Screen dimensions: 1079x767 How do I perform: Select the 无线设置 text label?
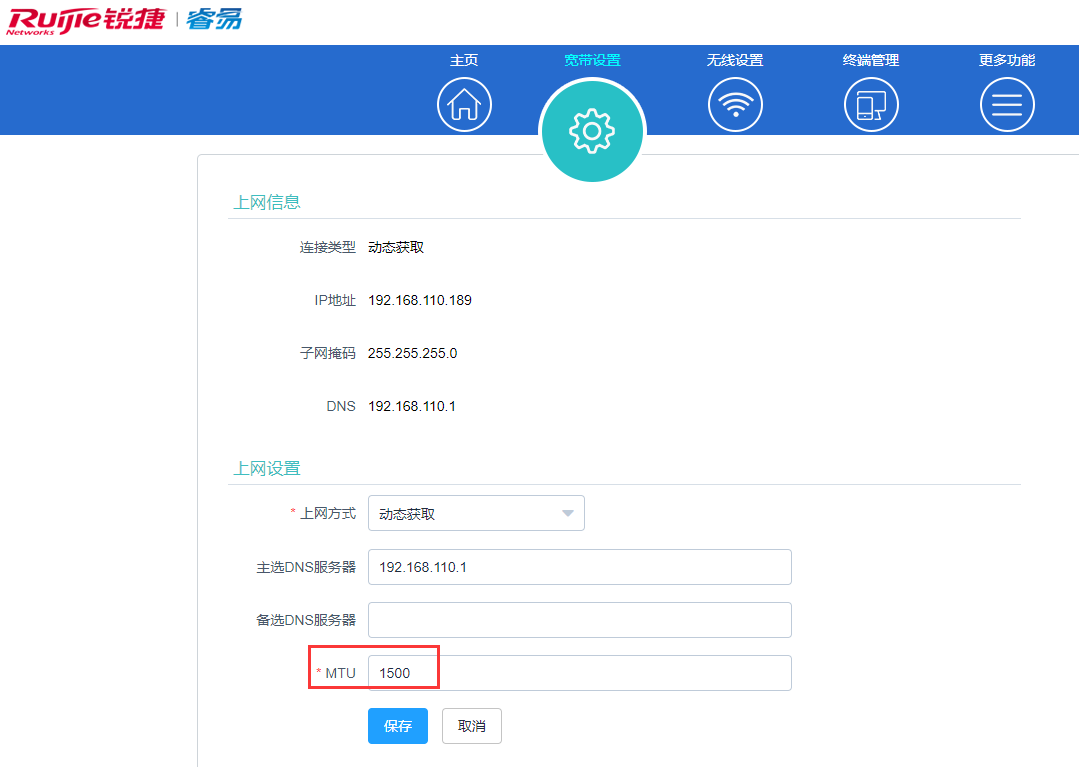(735, 60)
